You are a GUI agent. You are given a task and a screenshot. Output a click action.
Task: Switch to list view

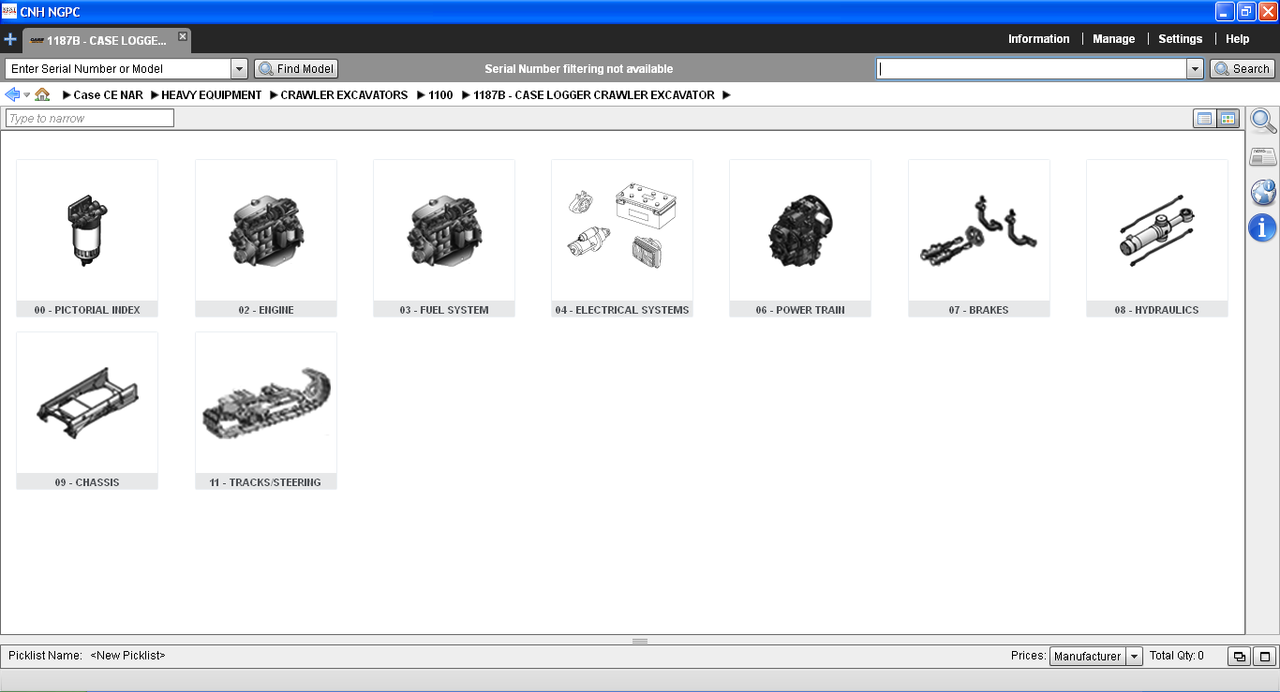[x=1205, y=118]
